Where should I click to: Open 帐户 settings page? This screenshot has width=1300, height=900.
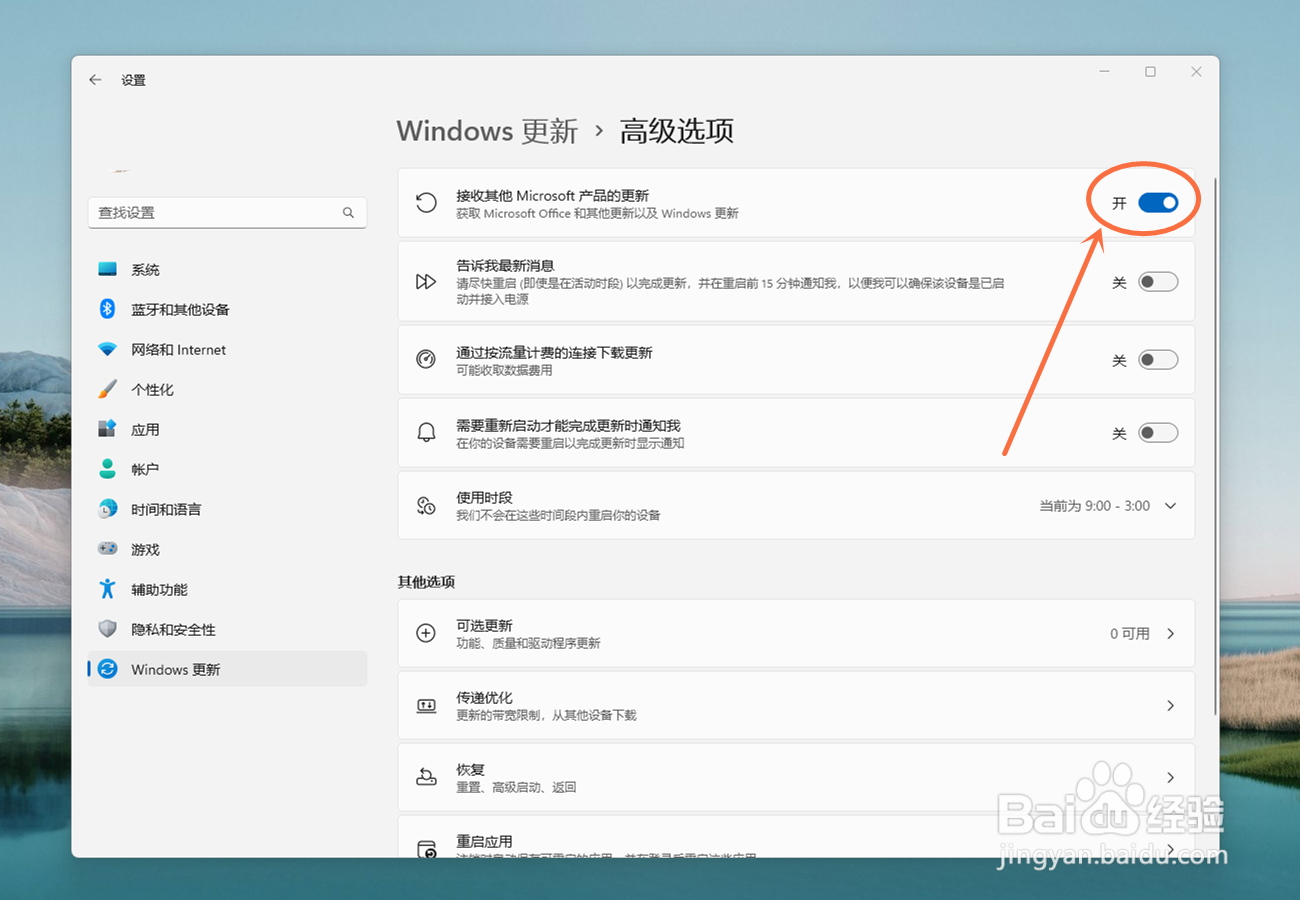227,469
